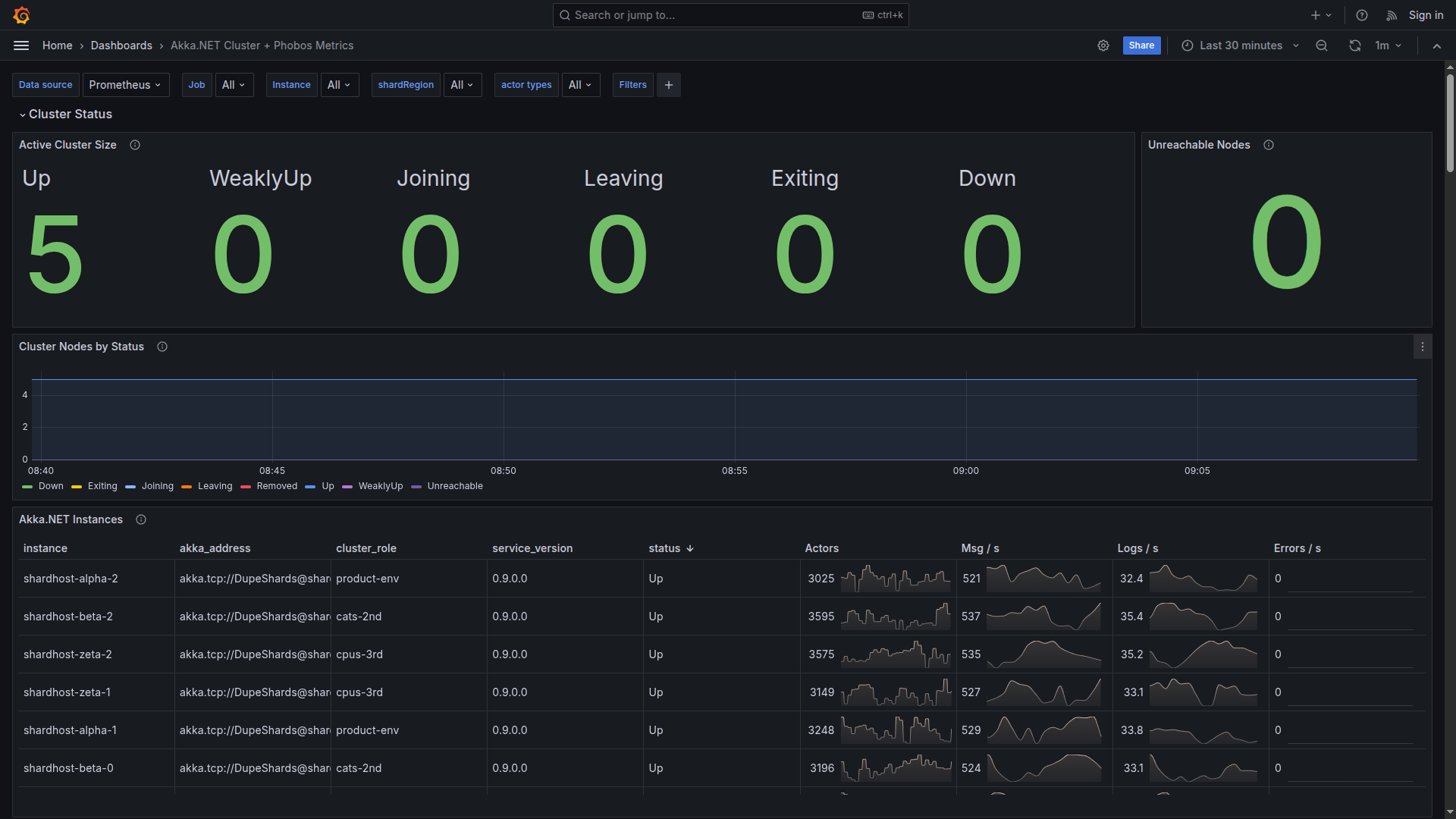Open Cluster Nodes by Status panel menu
The width and height of the screenshot is (1456, 819).
point(1423,347)
